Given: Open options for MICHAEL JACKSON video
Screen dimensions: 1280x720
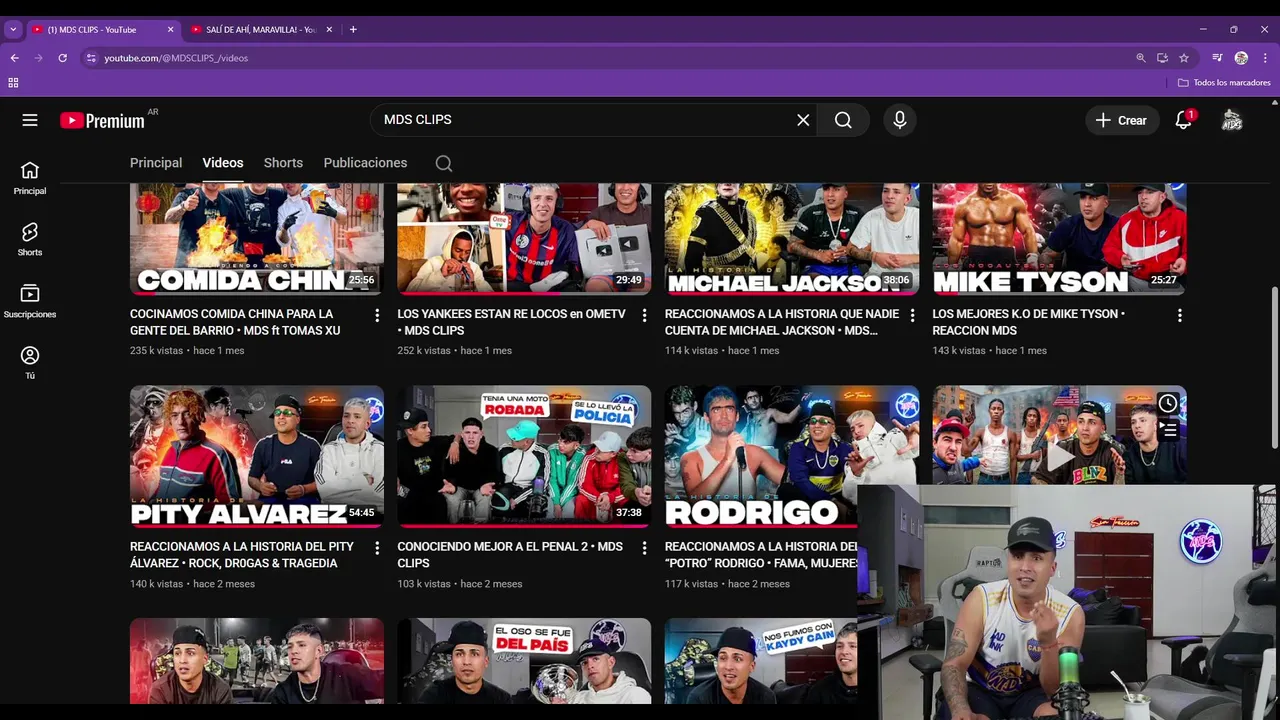Looking at the screenshot, I should click(x=912, y=315).
